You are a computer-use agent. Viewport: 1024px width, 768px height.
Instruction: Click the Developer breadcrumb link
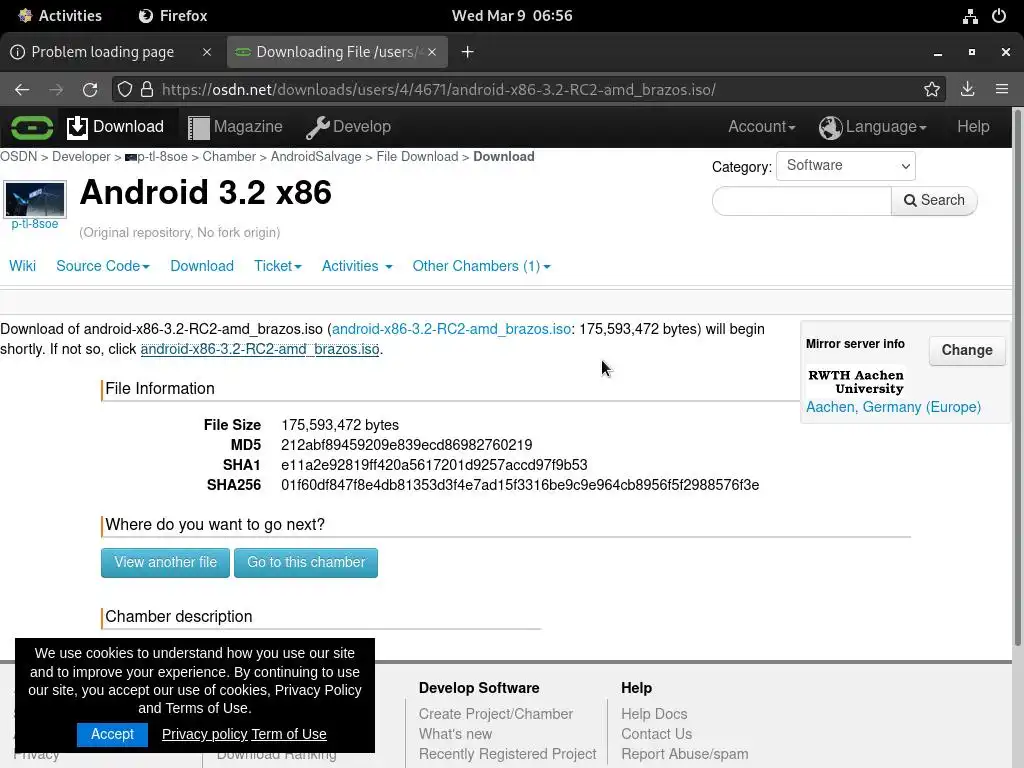coord(81,157)
